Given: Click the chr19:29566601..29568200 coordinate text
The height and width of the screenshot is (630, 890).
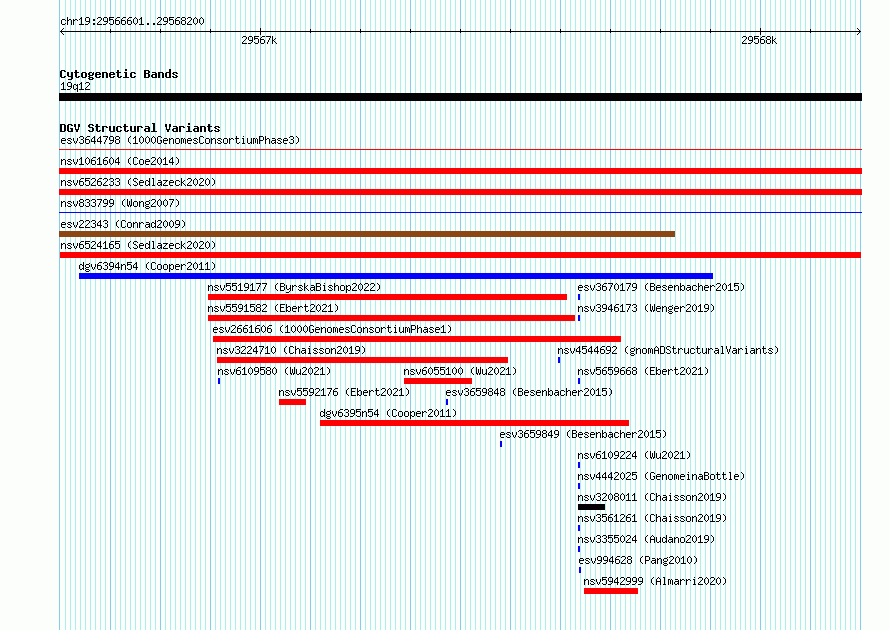Looking at the screenshot, I should (x=132, y=21).
